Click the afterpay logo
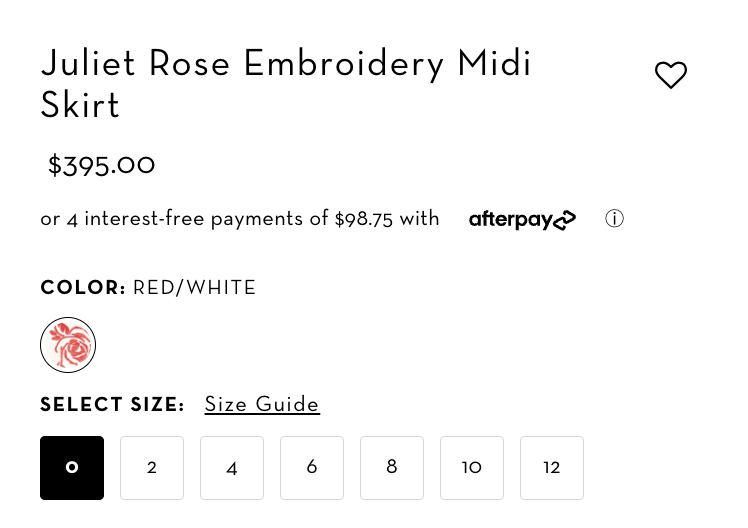 (x=522, y=219)
